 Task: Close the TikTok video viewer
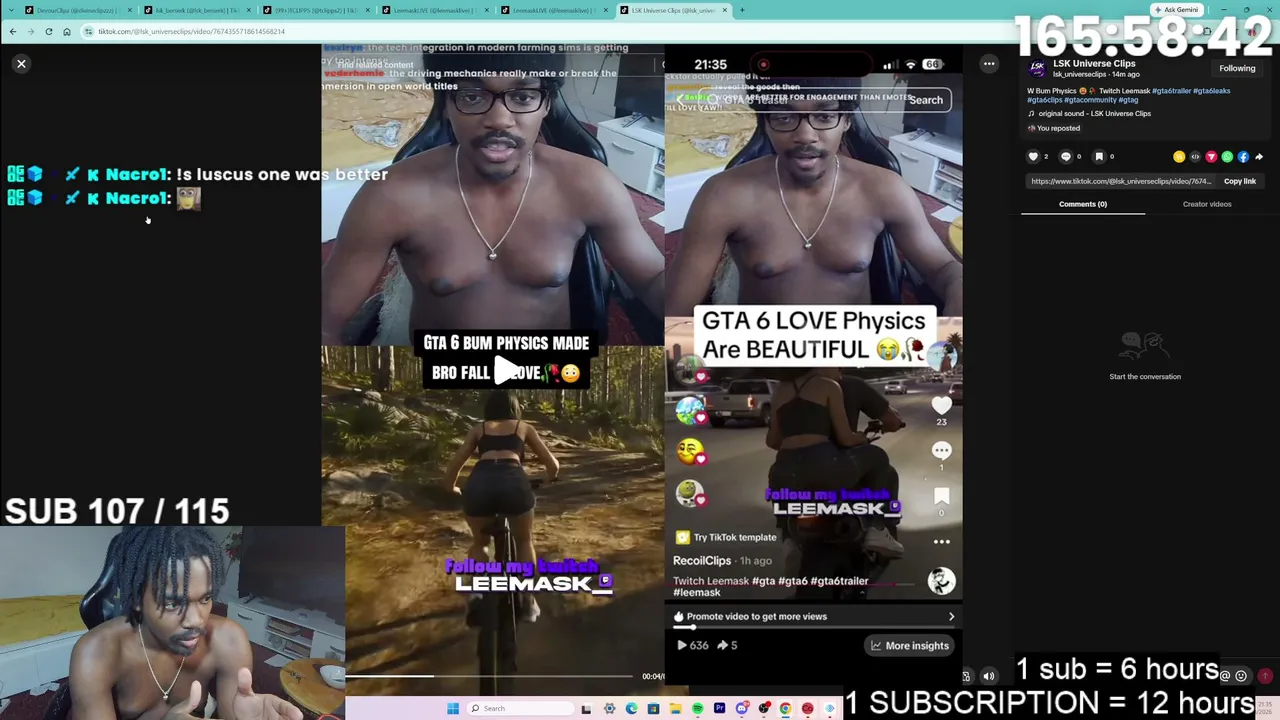pyautogui.click(x=21, y=64)
